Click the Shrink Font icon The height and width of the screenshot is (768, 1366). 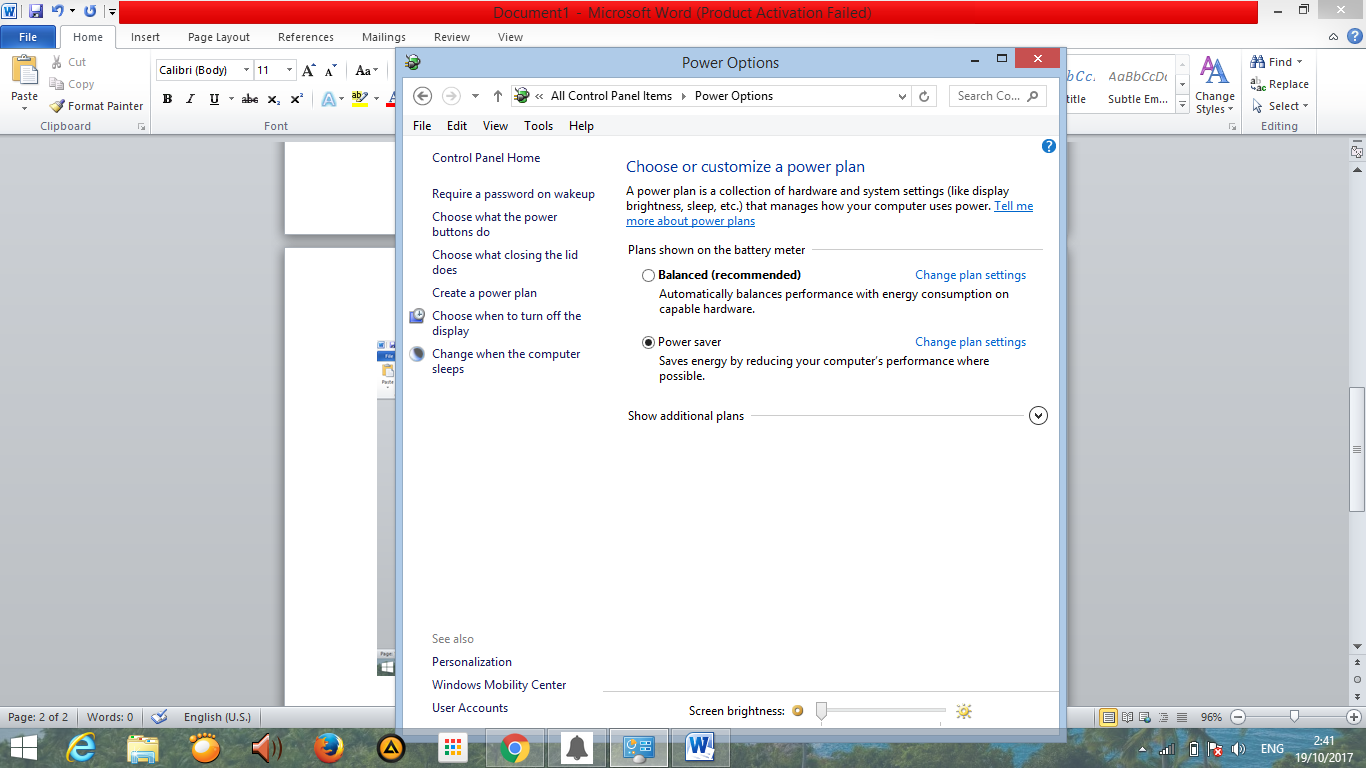coord(331,70)
